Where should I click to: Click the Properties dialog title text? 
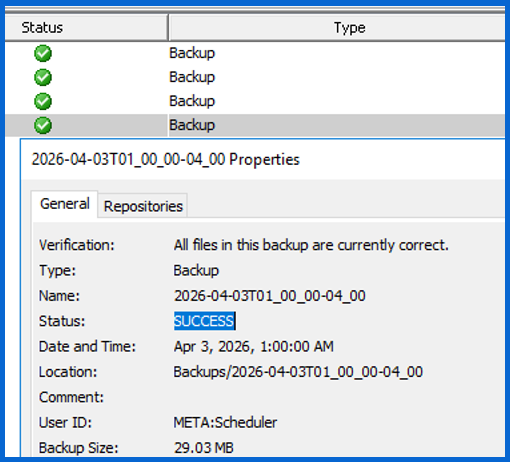(x=166, y=159)
